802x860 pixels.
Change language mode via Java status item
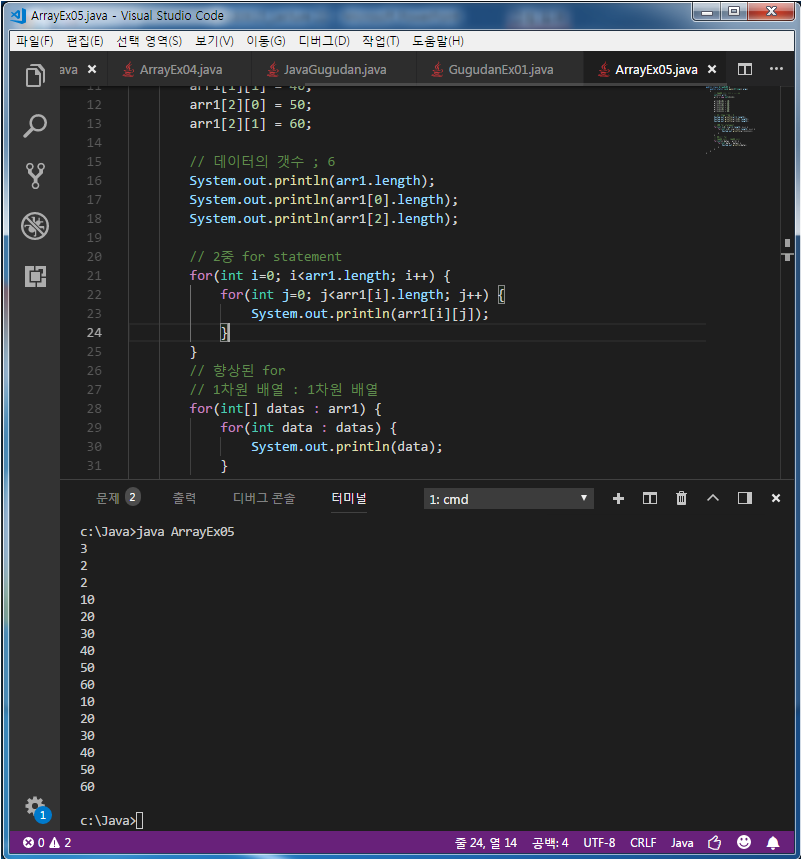682,842
